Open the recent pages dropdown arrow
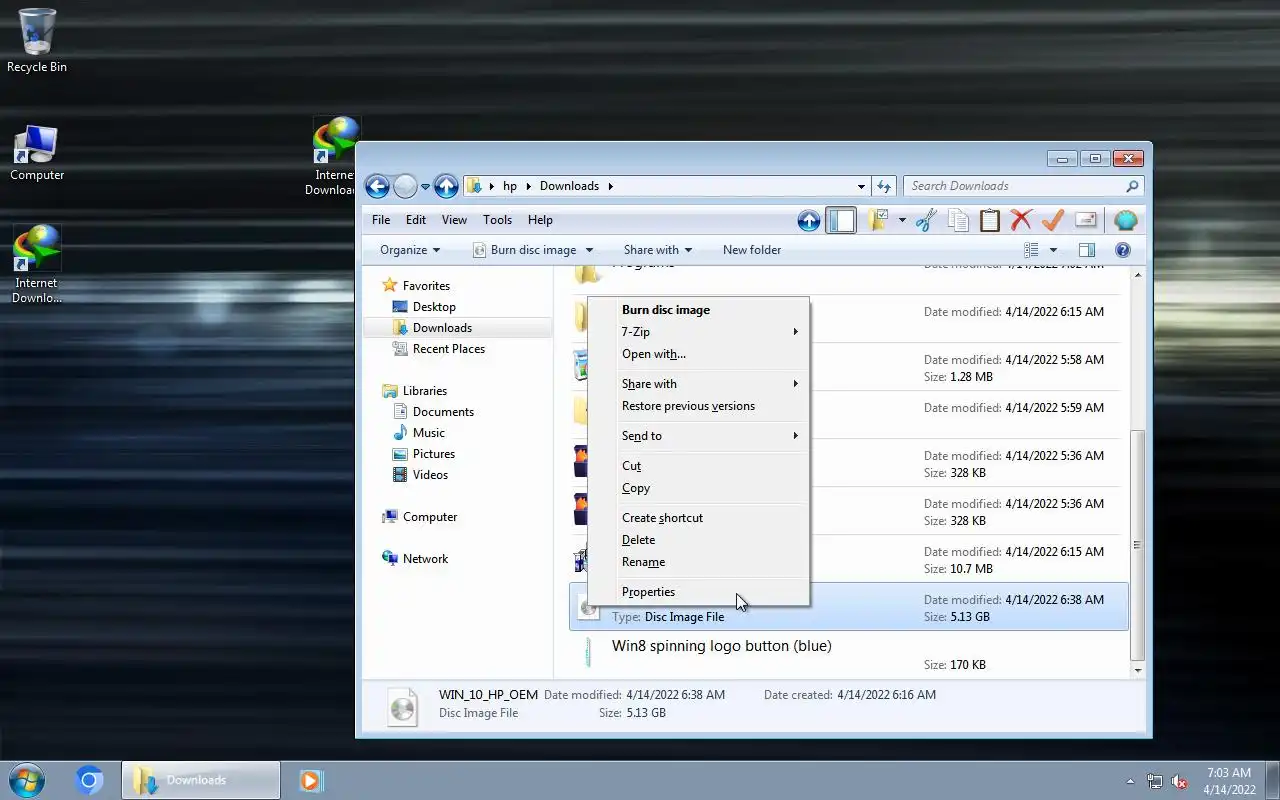 pyautogui.click(x=425, y=186)
